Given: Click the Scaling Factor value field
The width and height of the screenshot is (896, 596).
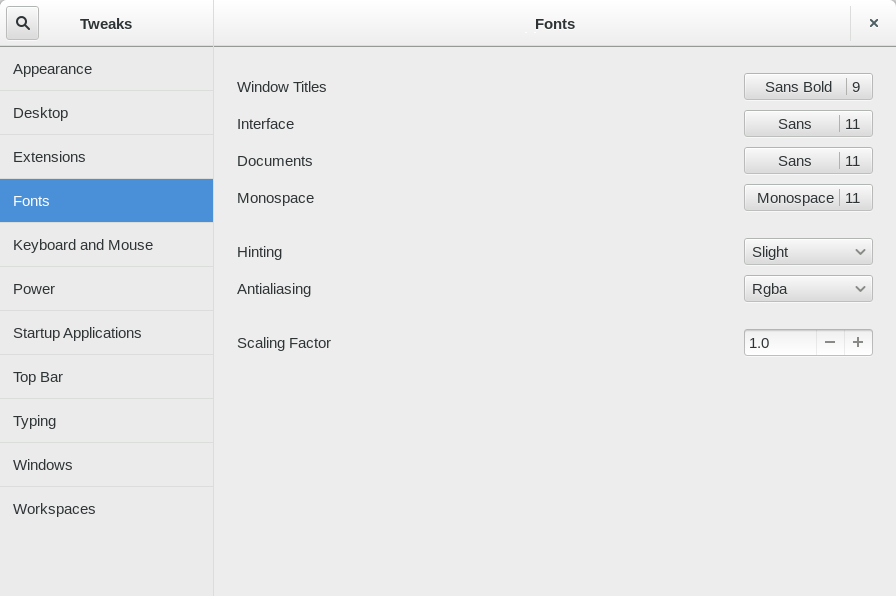Looking at the screenshot, I should tap(781, 342).
